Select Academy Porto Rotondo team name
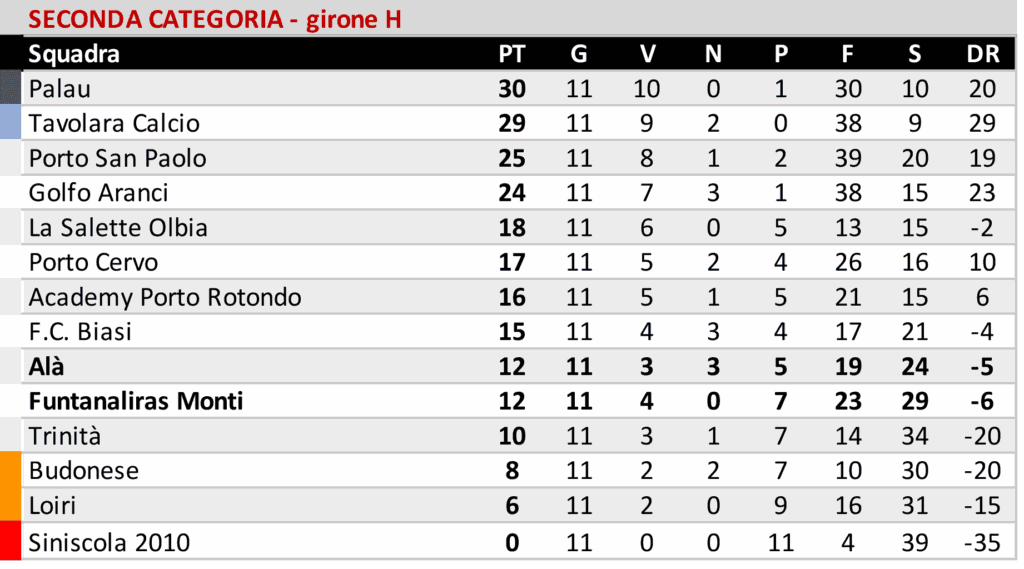The width and height of the screenshot is (1024, 569). [165, 297]
